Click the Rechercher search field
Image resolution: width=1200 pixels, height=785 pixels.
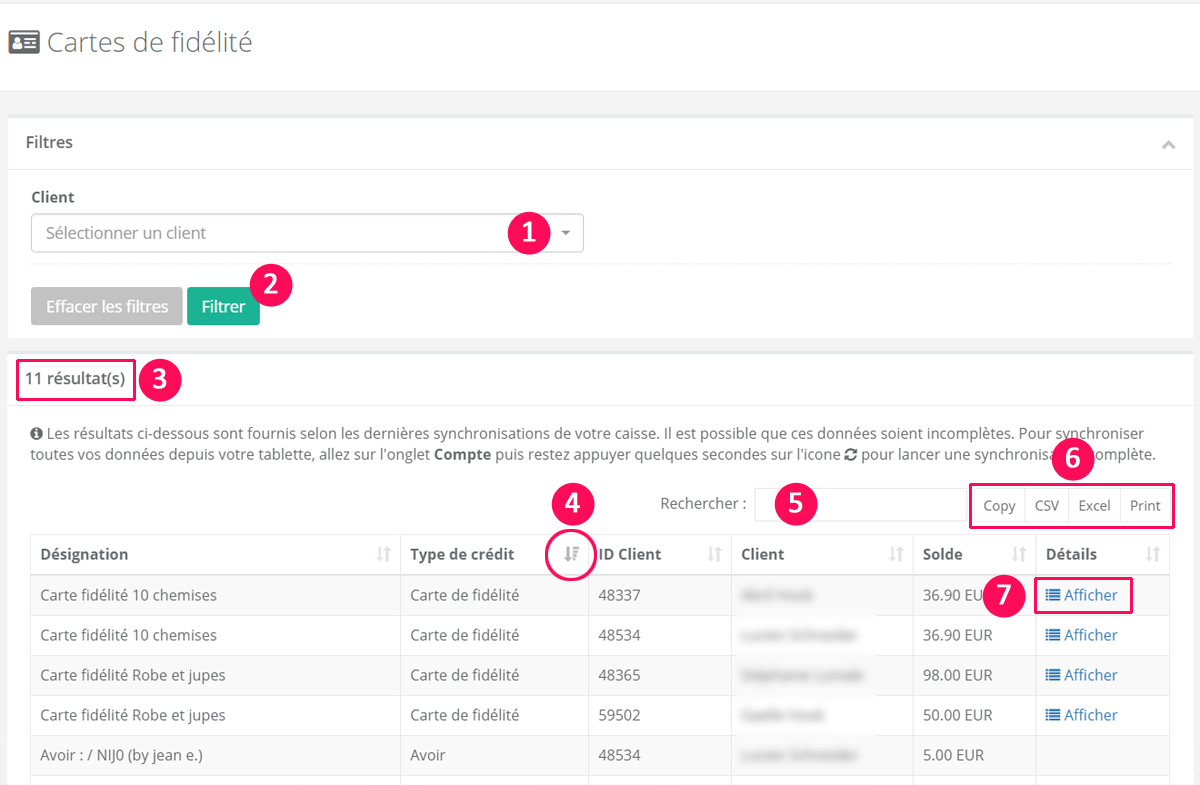[x=860, y=505]
